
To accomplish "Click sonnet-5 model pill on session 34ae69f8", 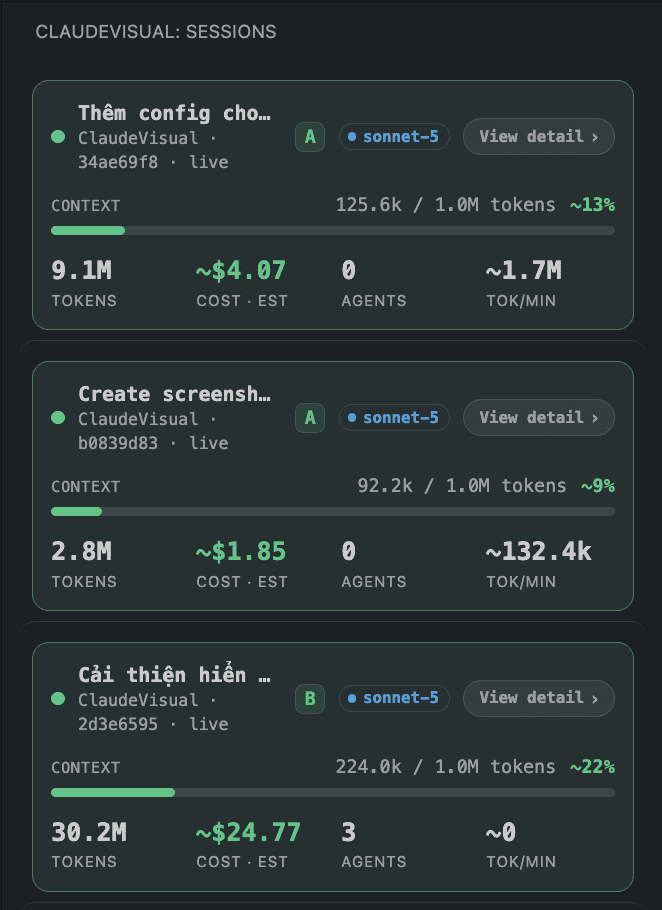I will tap(394, 137).
